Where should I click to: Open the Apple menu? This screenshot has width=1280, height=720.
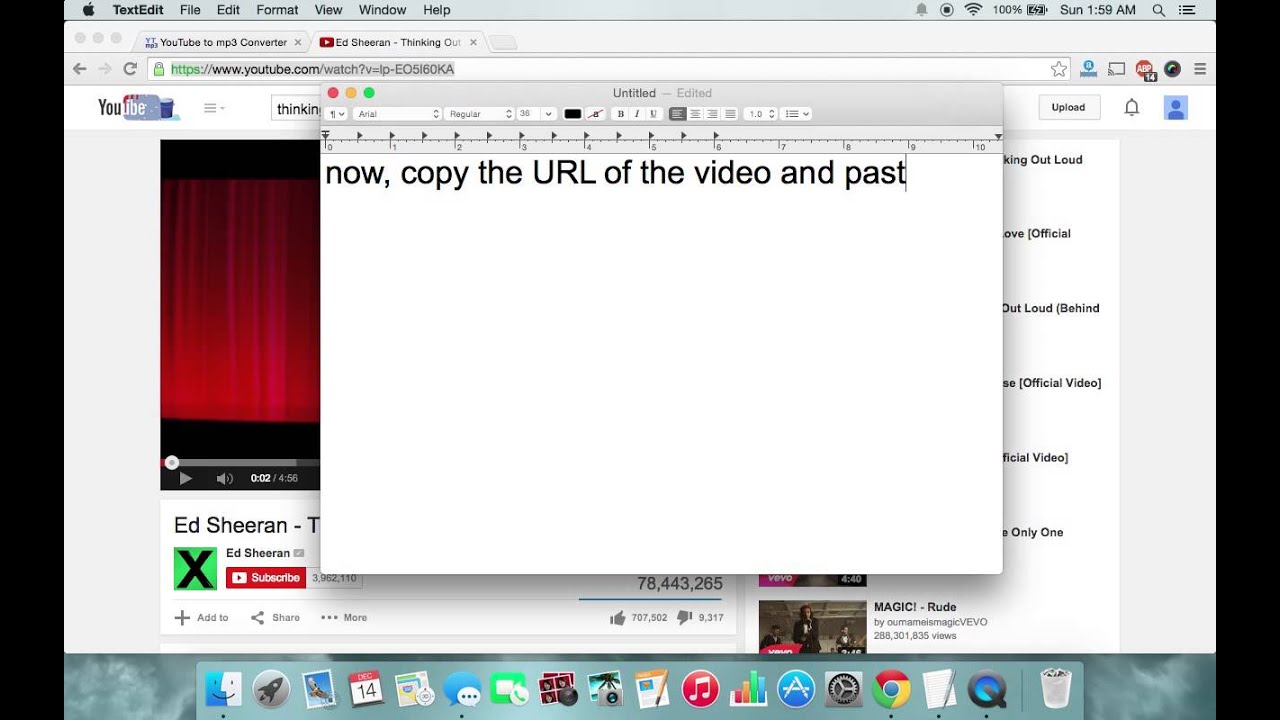[x=88, y=10]
